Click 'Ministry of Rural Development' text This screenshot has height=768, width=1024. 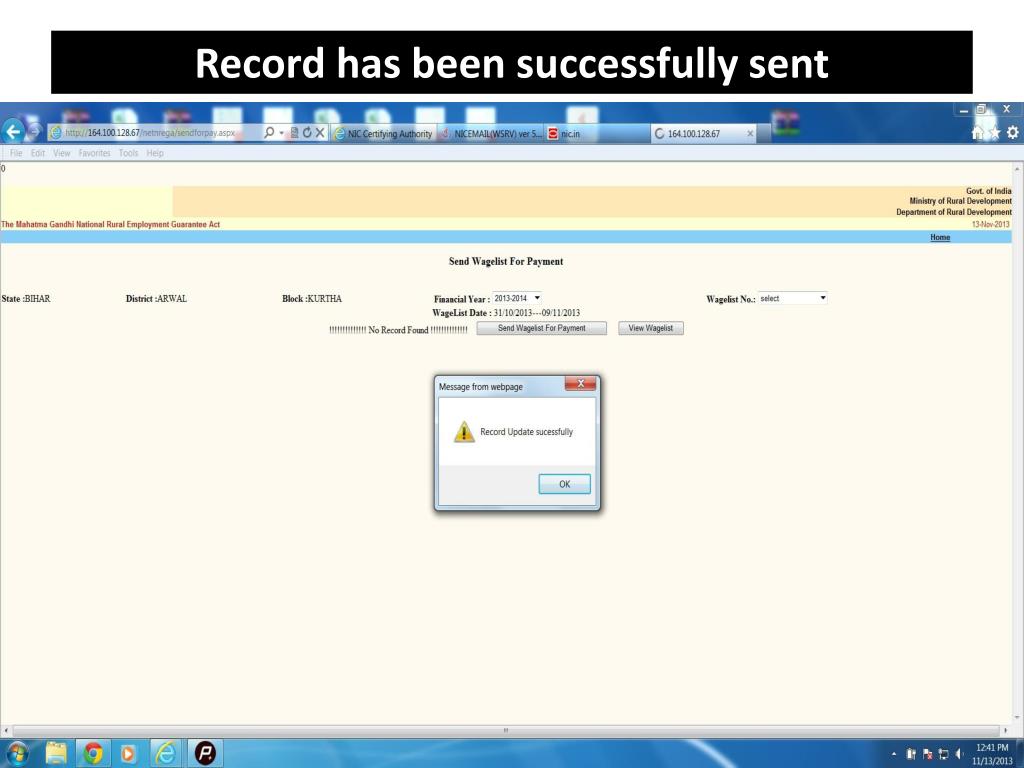[960, 201]
